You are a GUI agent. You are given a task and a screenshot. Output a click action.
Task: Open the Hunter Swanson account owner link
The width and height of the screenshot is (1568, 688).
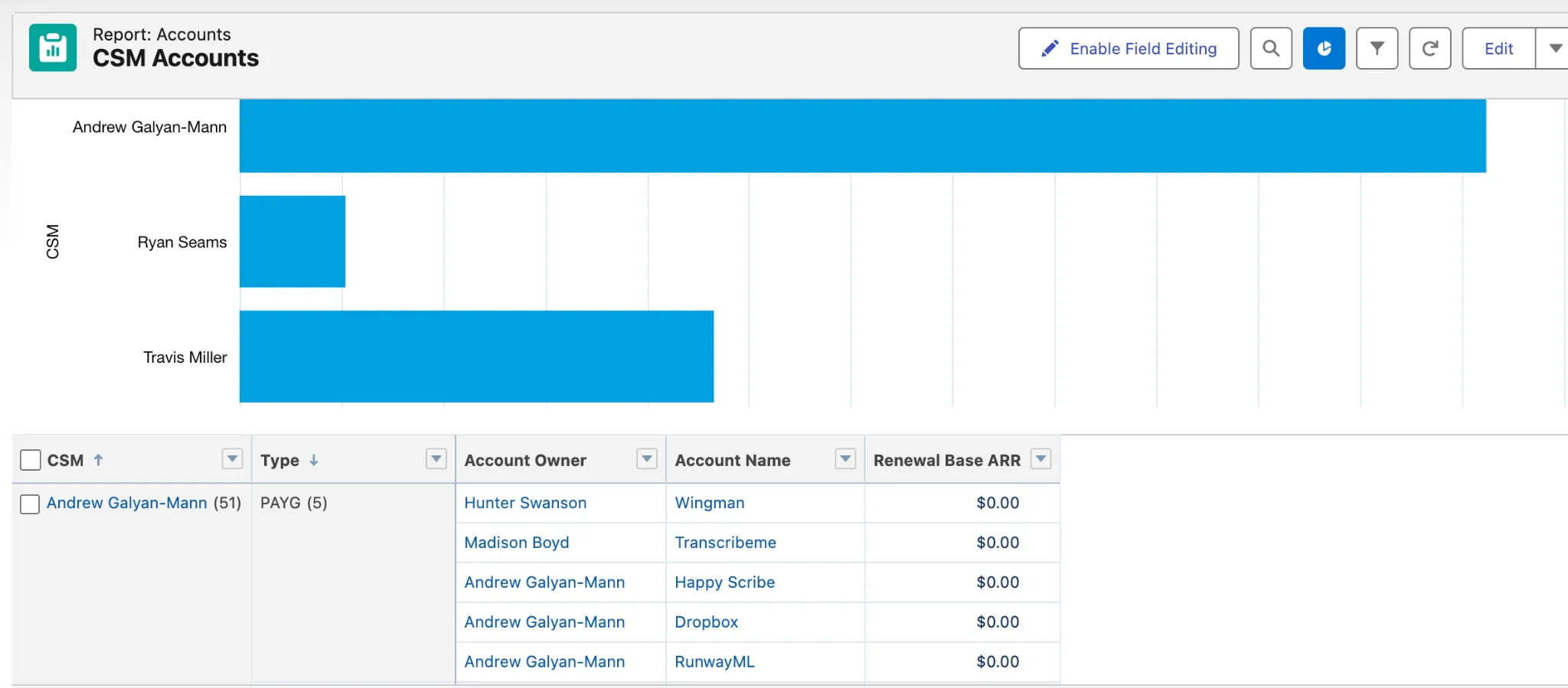525,503
